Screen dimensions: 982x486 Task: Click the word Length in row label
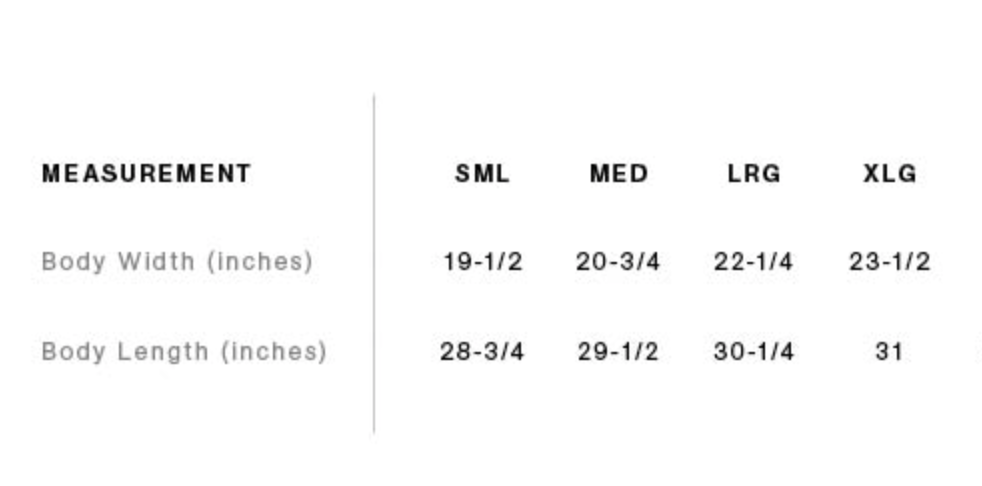(x=164, y=352)
